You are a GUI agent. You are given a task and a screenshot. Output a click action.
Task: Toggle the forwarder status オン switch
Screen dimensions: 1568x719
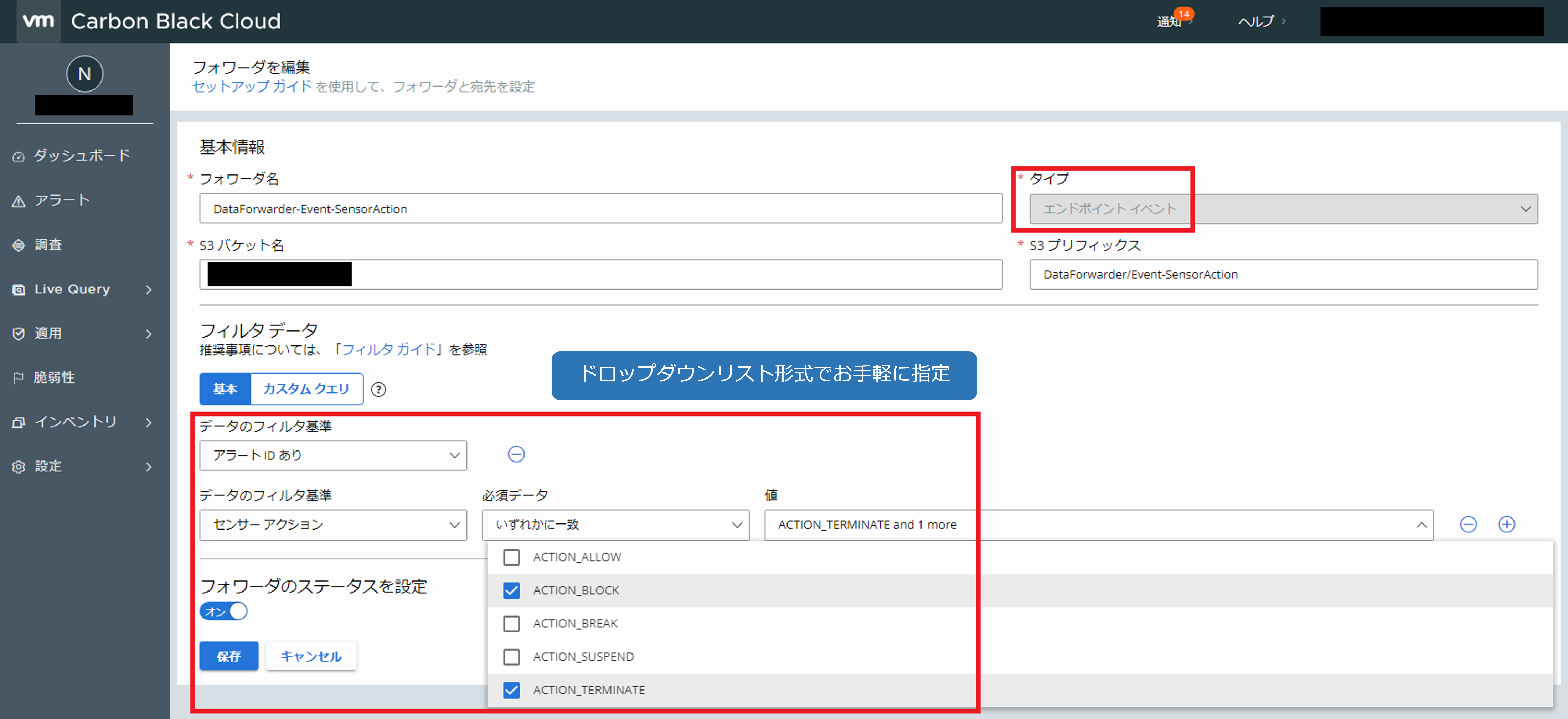[223, 611]
